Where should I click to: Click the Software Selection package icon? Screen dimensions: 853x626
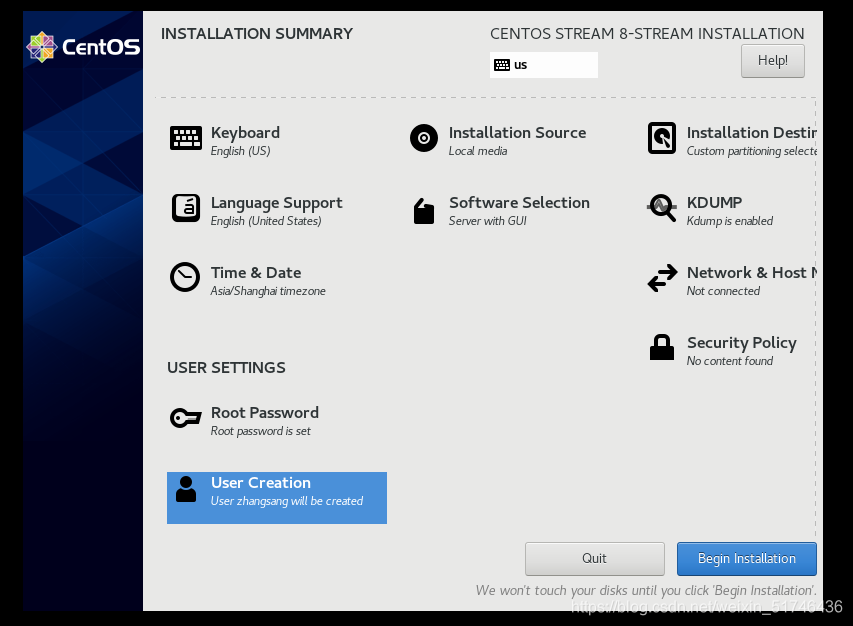pyautogui.click(x=424, y=211)
